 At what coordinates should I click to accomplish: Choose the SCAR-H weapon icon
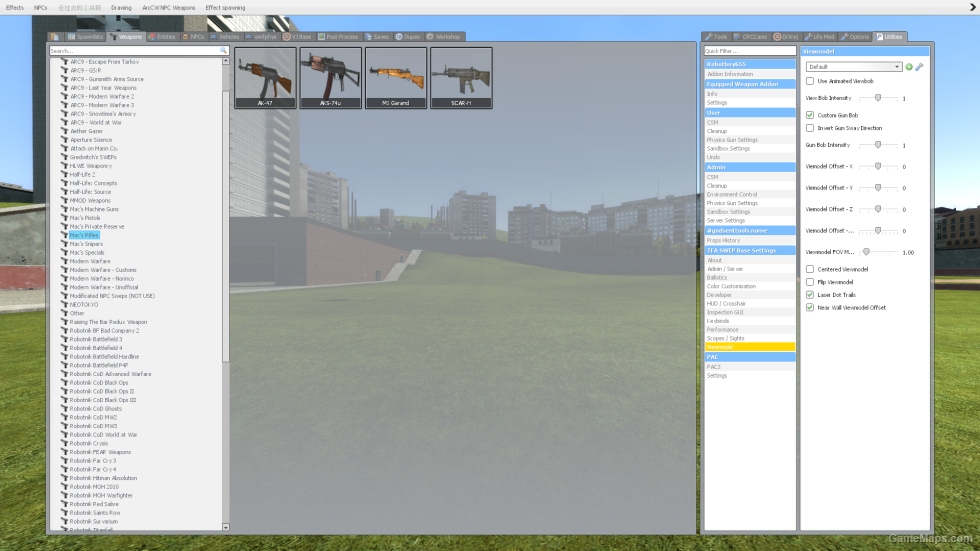click(461, 78)
